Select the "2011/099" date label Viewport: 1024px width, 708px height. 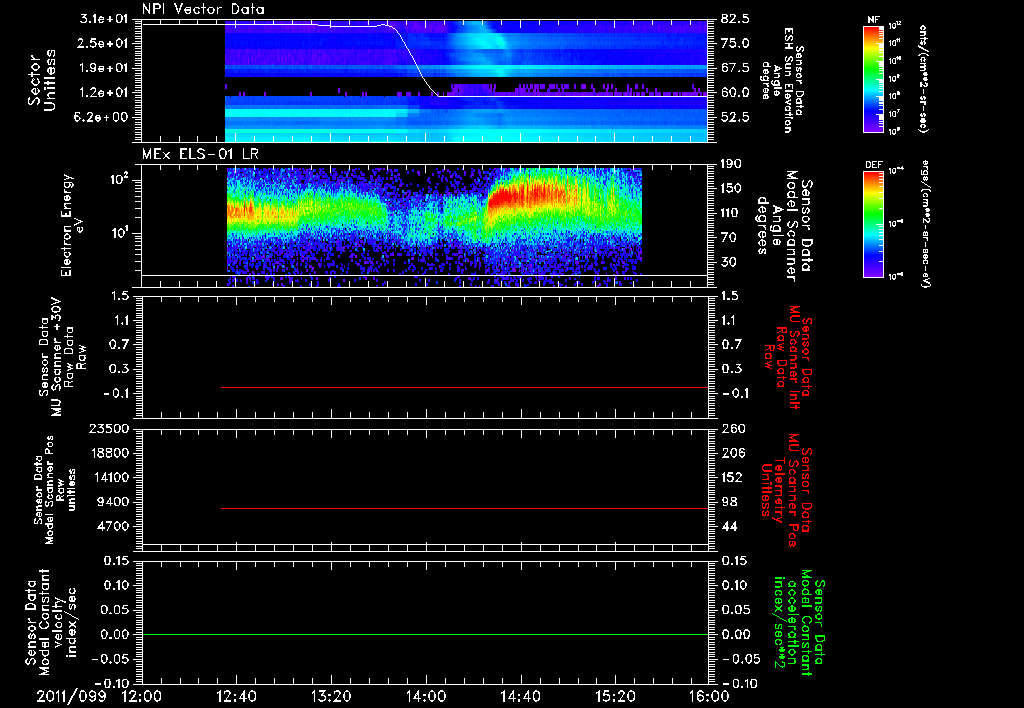[71, 696]
